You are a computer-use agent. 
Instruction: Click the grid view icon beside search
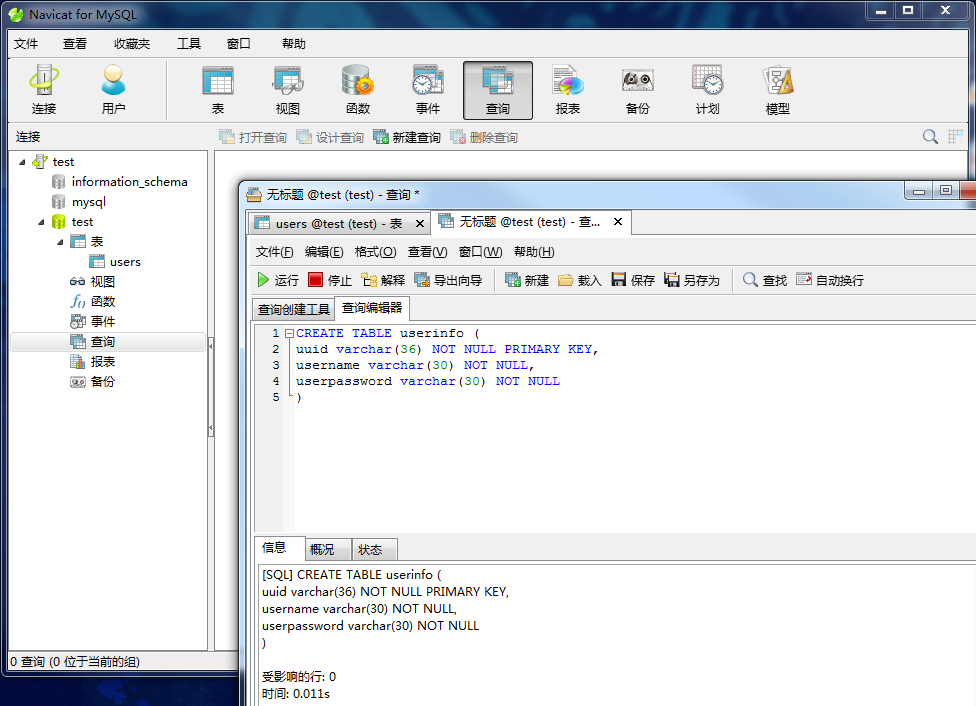coord(955,137)
